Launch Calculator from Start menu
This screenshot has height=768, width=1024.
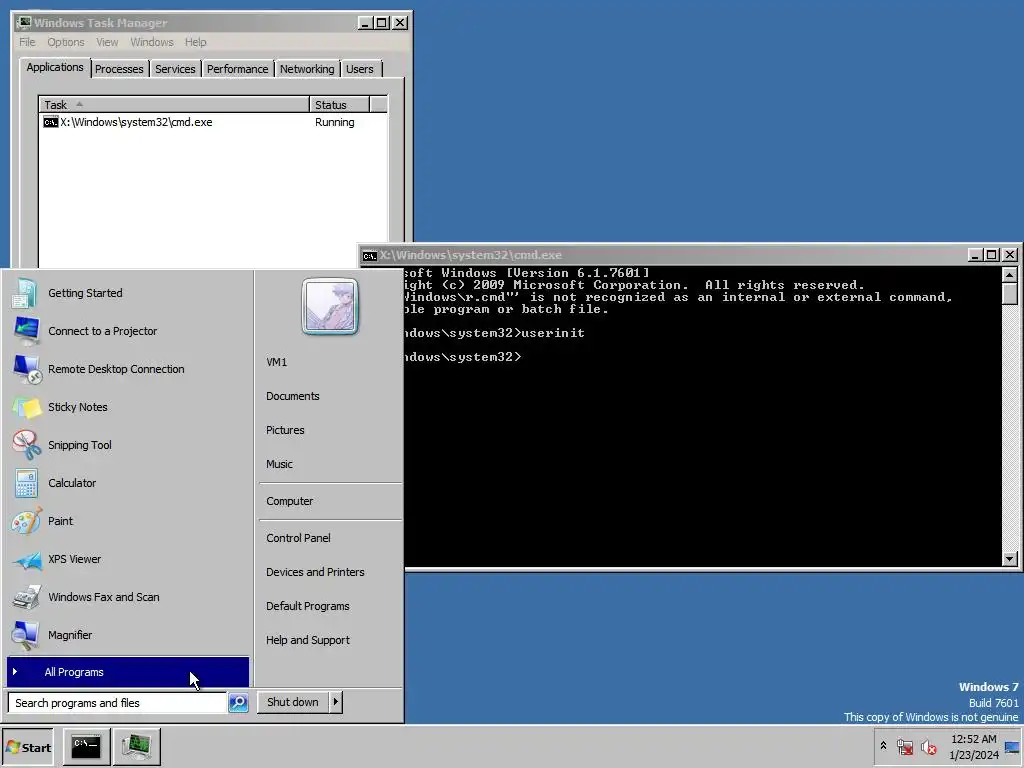click(x=128, y=483)
